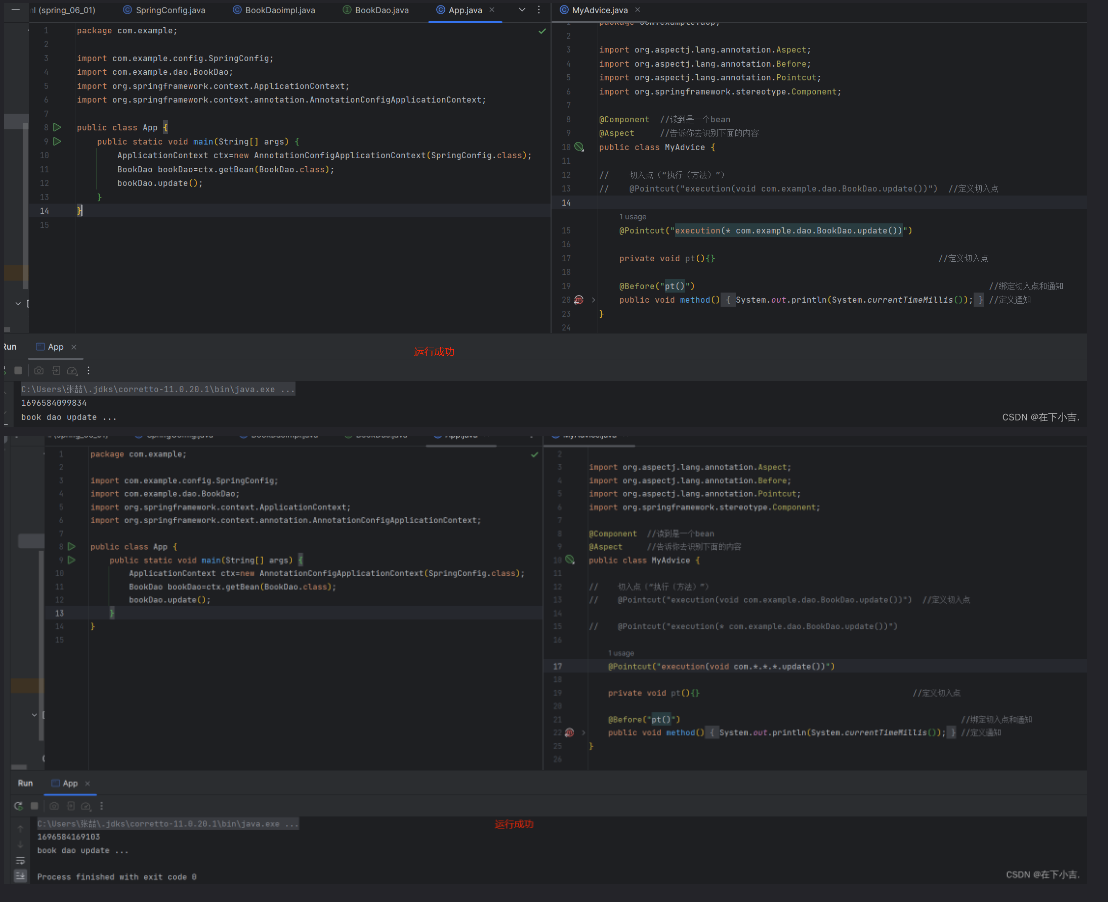Screen dimensions: 1108x902
Task: Expand hidden tabs list chevron in upper editor
Action: pyautogui.click(x=521, y=10)
